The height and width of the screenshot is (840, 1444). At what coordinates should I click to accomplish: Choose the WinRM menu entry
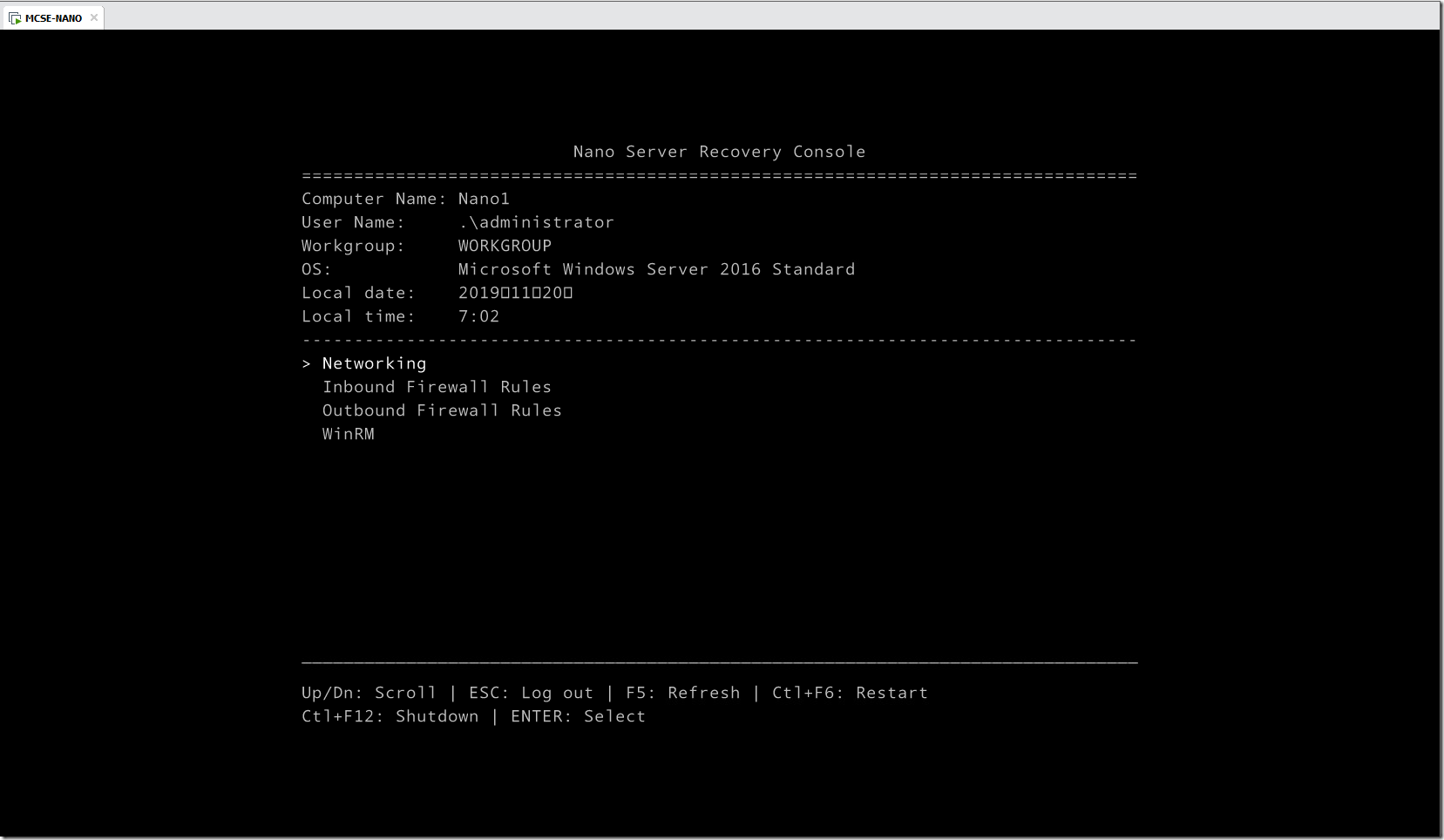pos(349,434)
